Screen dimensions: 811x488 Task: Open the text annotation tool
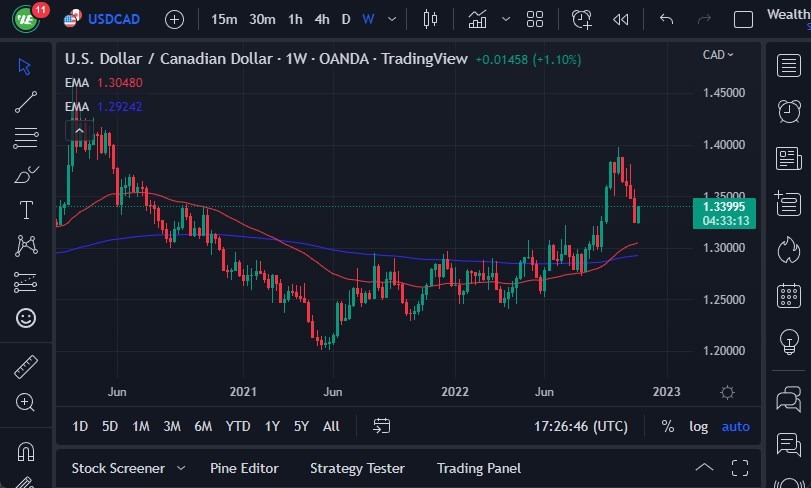coord(26,210)
